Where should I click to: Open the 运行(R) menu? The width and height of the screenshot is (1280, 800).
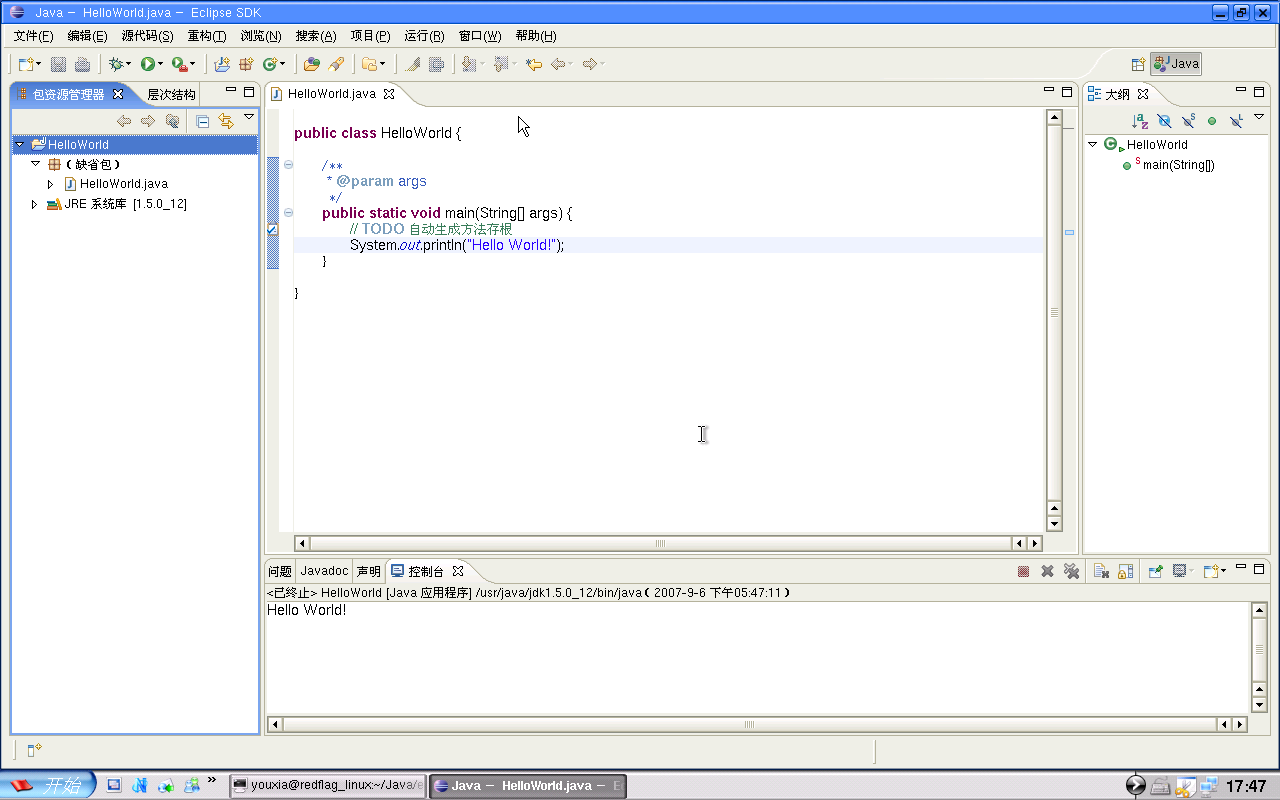(424, 36)
